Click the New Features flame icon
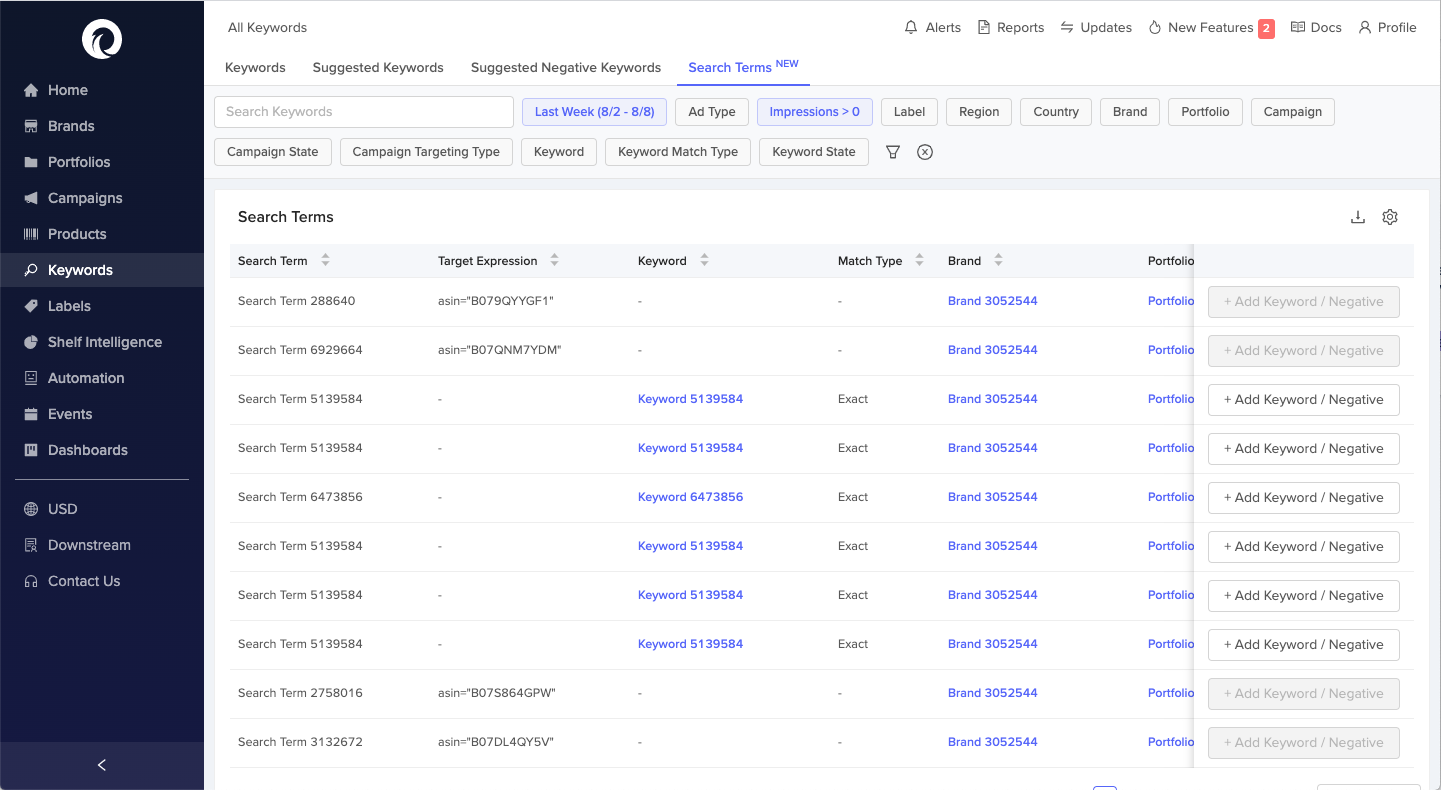 point(1155,27)
